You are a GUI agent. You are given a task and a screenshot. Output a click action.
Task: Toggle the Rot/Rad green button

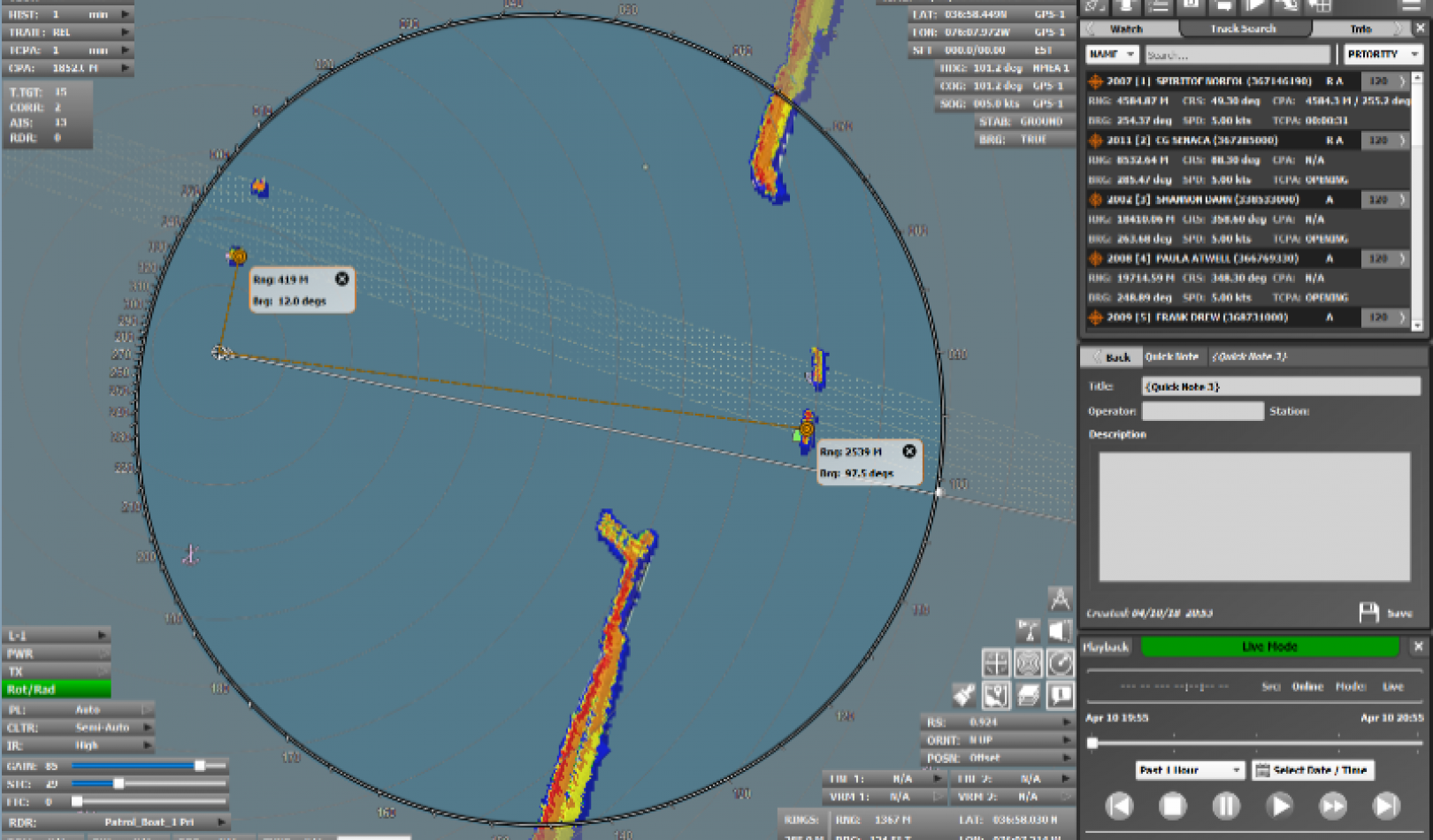pyautogui.click(x=56, y=690)
